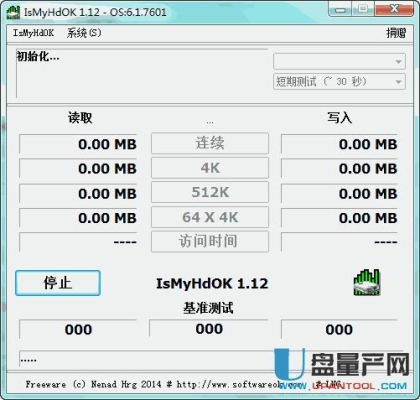Click the sequential read 0.00 MB field
This screenshot has height=400, width=420.
pos(78,144)
